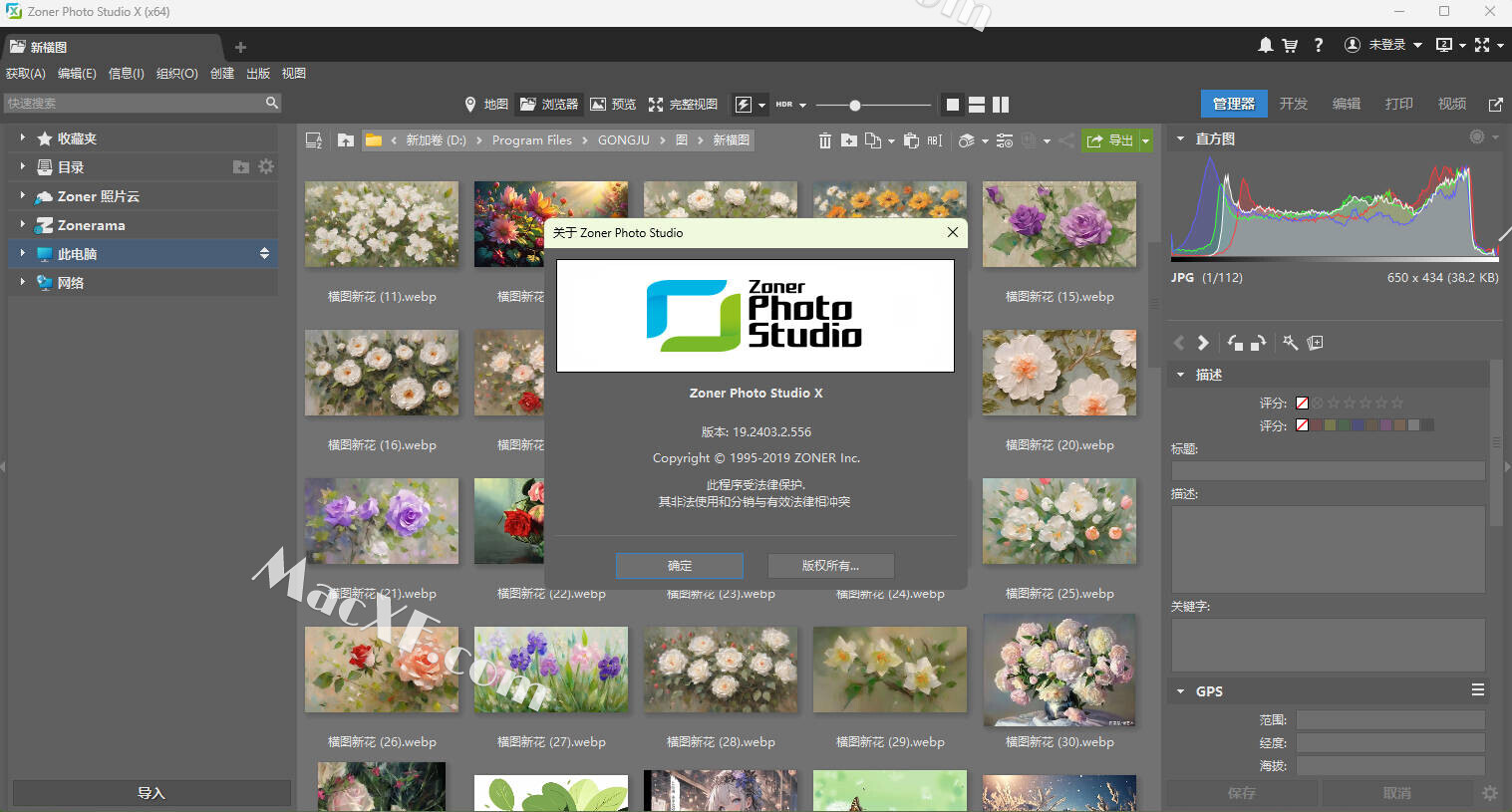Open manager in separate window icon
The image size is (1512, 812).
coord(1495,104)
